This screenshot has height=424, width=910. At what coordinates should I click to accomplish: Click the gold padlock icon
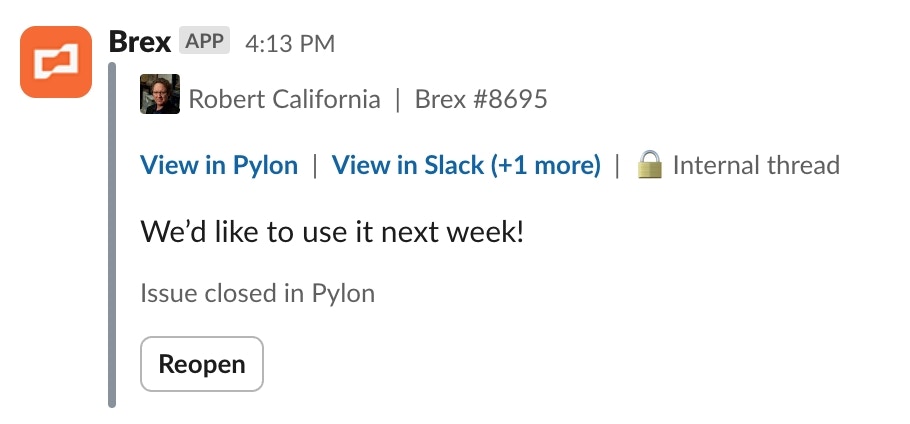coord(649,165)
